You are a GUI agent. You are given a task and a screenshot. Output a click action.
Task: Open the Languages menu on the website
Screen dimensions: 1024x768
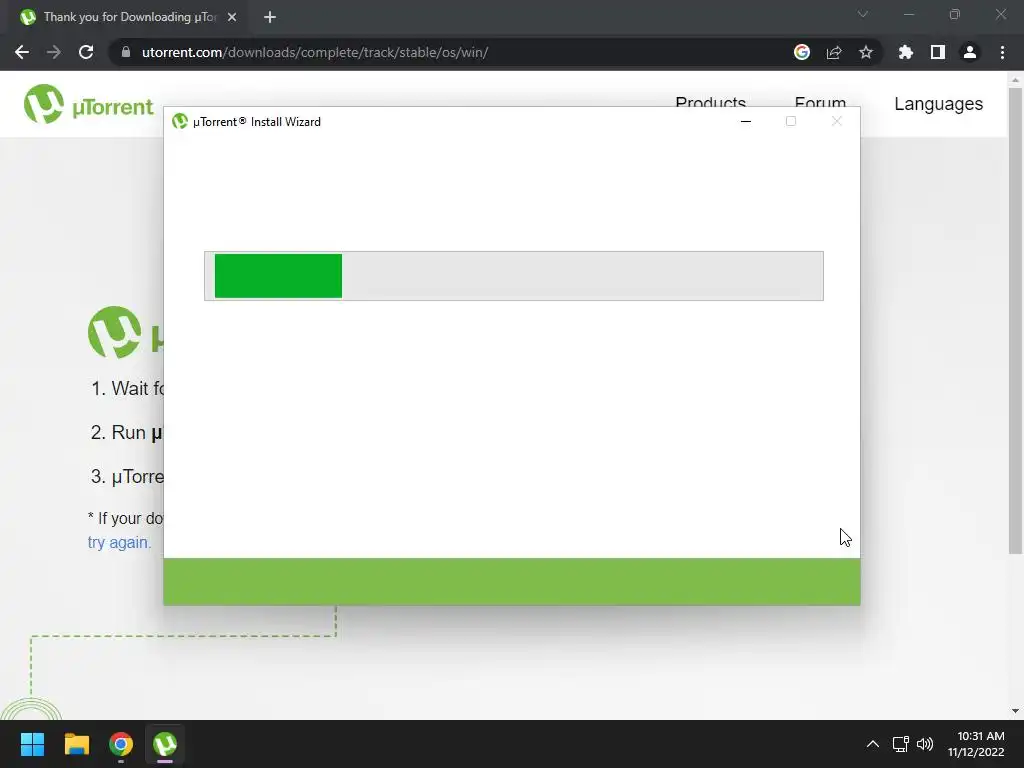938,104
